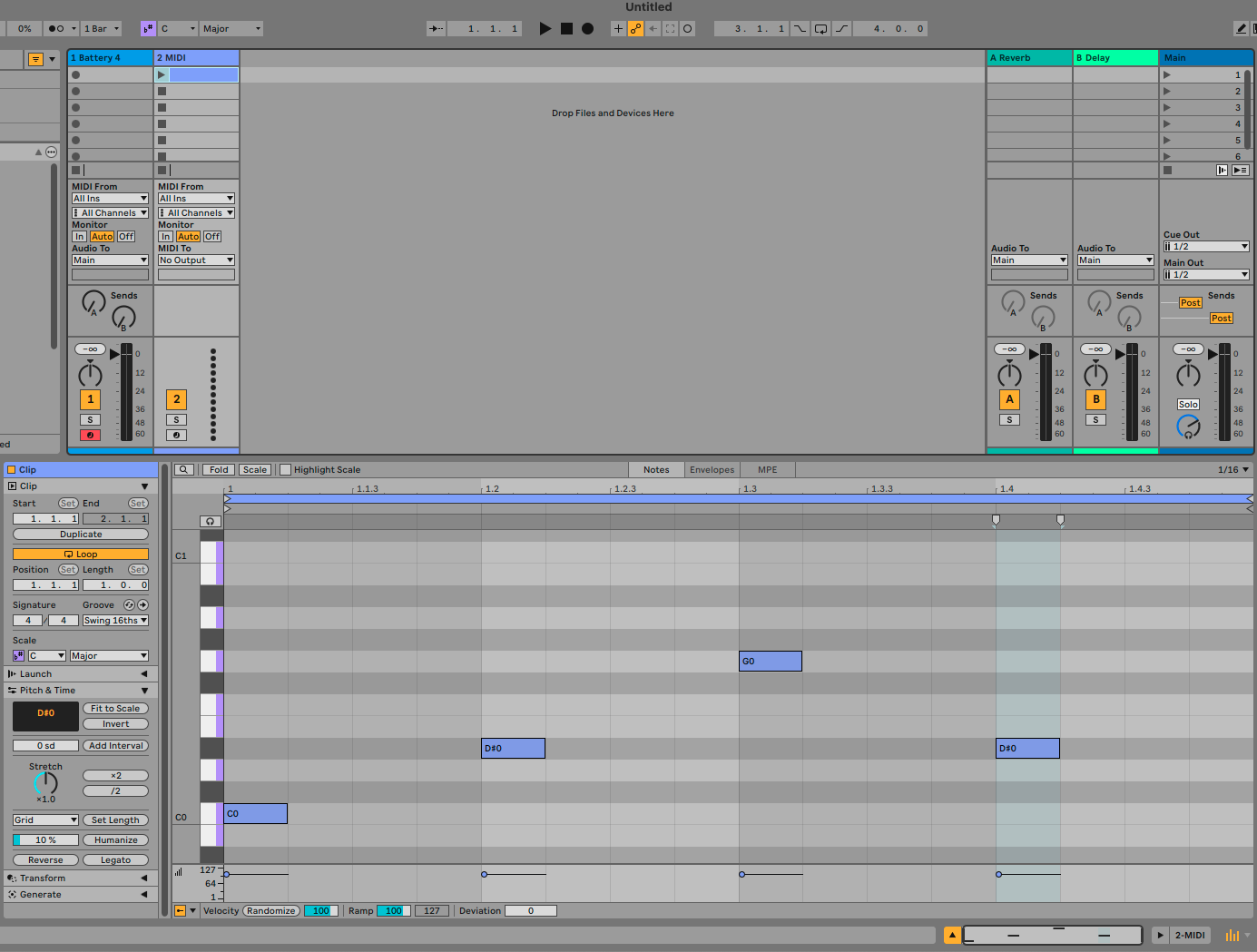Open Battery 4 MIDI From All Ins dropdown

[110, 199]
